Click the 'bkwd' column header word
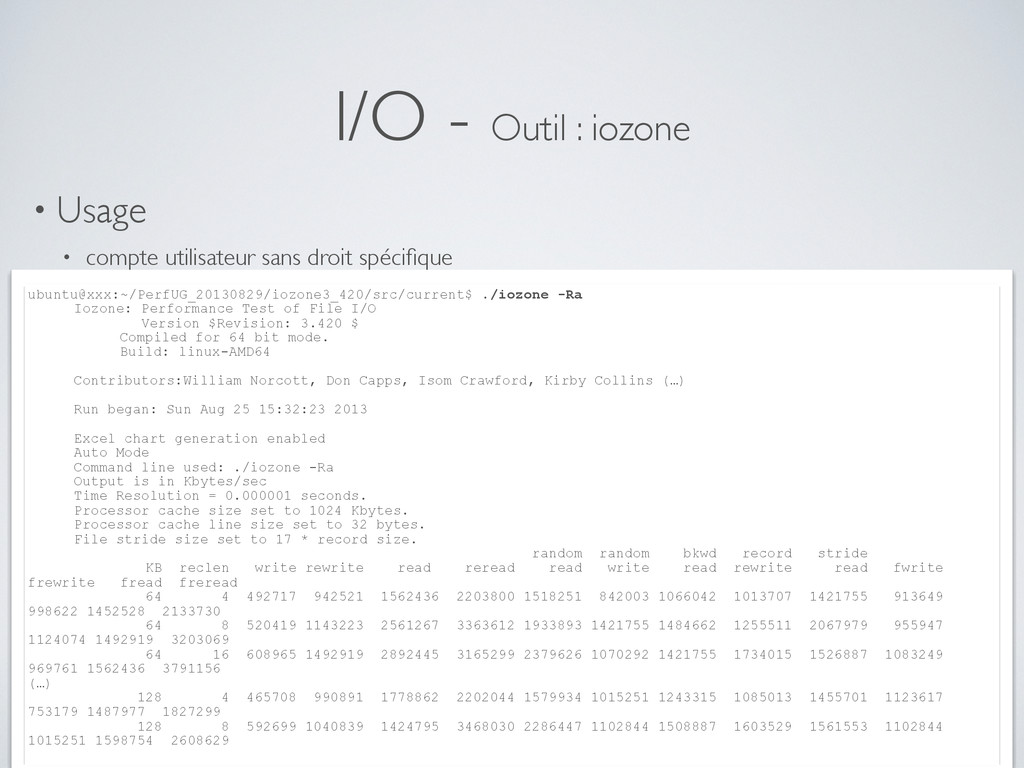The image size is (1024, 768). click(x=699, y=554)
